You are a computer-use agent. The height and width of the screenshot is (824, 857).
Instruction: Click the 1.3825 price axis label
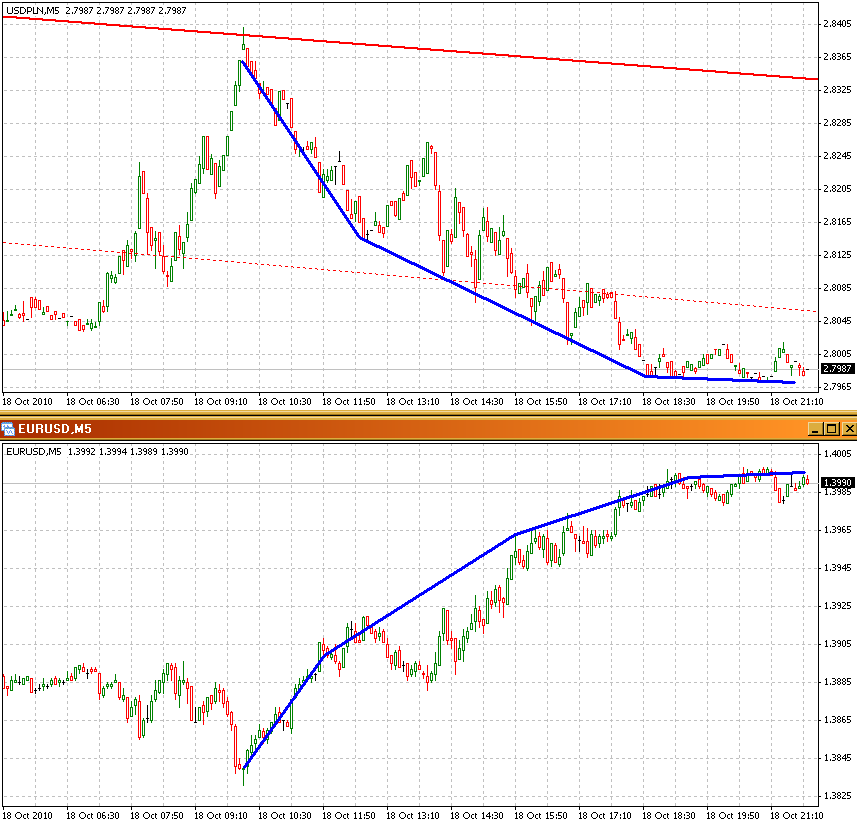tap(837, 796)
